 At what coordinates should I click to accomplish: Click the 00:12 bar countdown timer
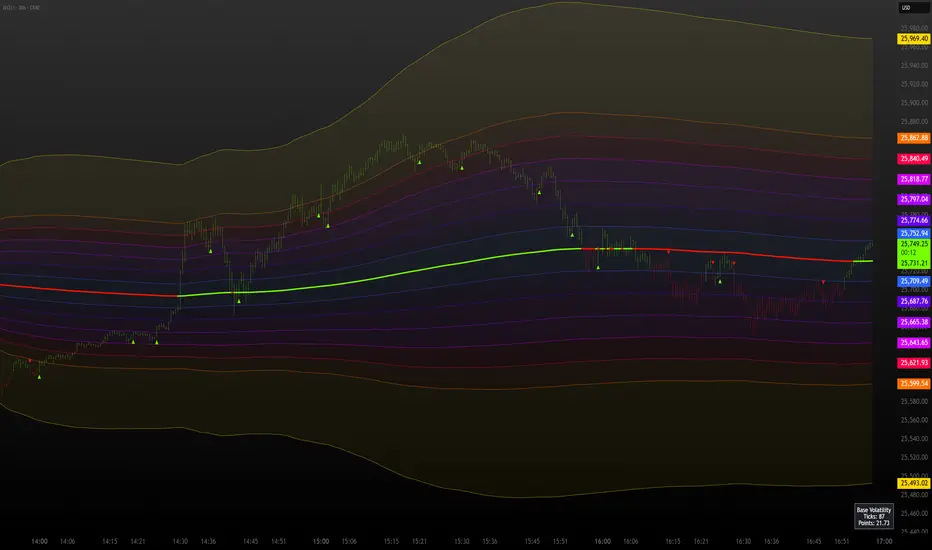click(x=908, y=253)
